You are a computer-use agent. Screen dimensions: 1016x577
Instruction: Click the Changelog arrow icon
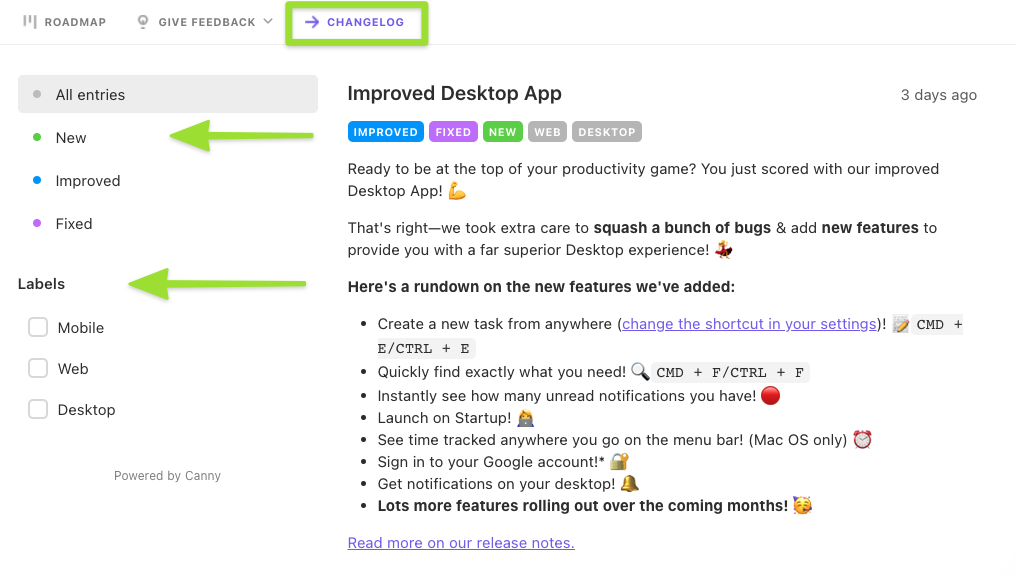pos(312,22)
